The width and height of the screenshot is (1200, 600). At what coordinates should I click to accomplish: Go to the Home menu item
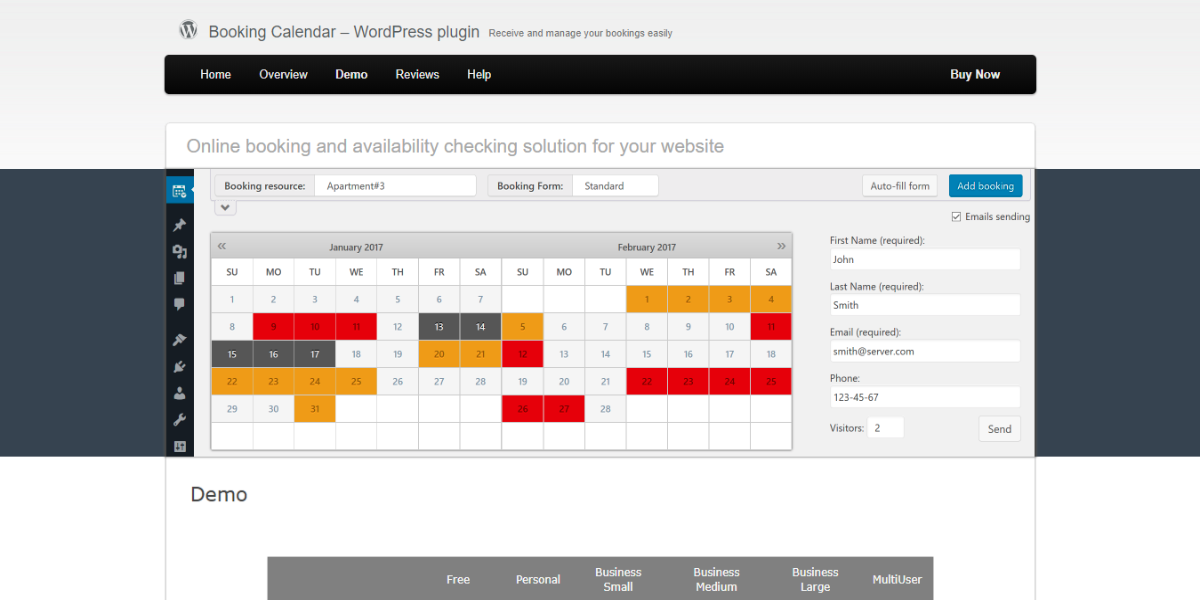(215, 75)
